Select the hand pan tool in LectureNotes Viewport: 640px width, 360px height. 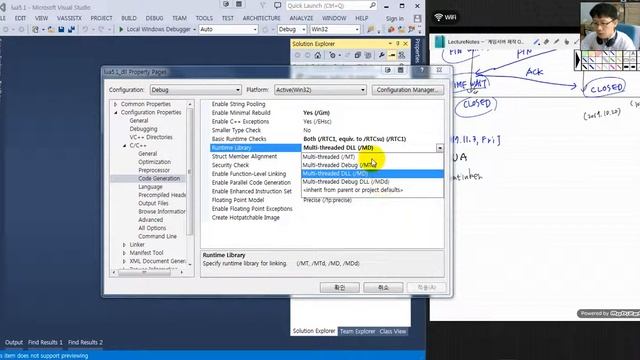pyautogui.click(x=567, y=42)
